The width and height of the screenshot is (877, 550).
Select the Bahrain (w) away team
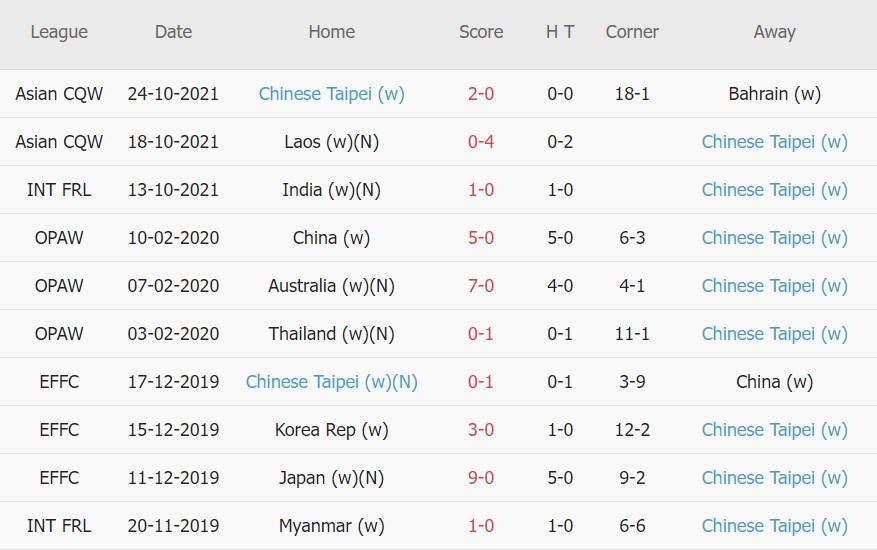click(774, 94)
